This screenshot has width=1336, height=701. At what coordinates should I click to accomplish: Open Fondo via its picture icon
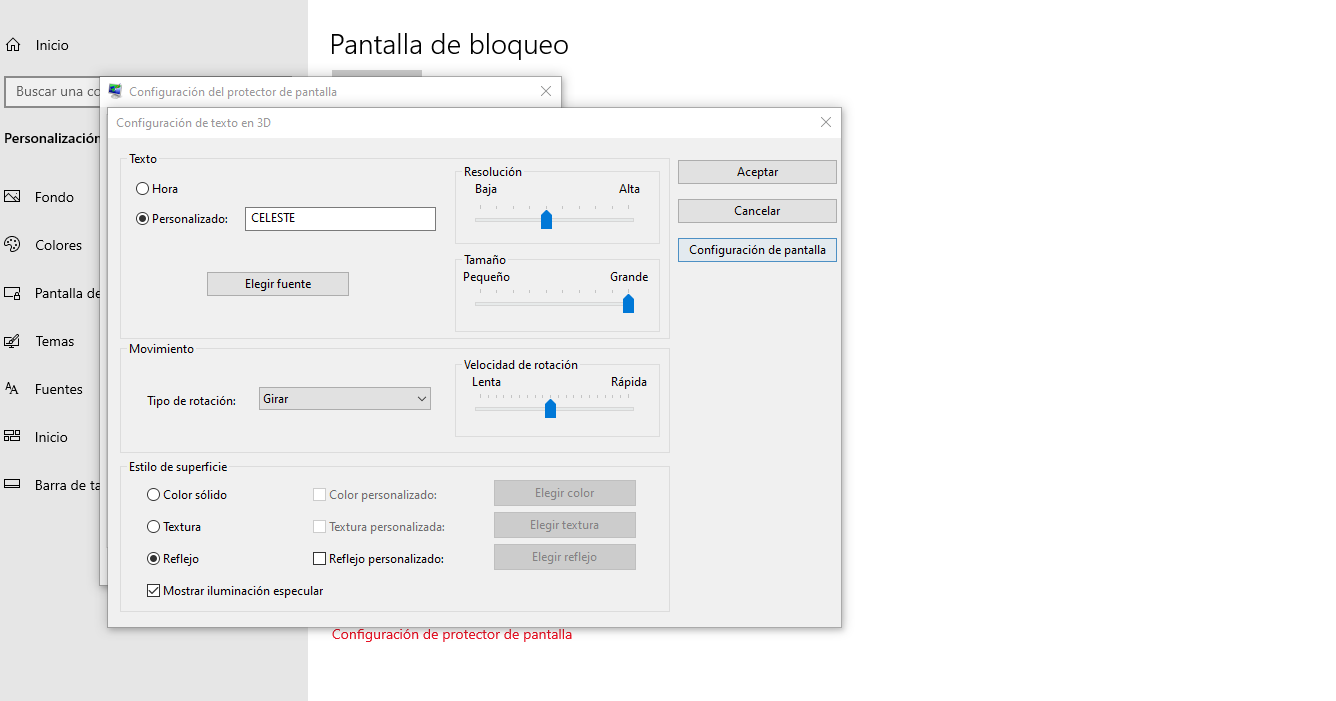pyautogui.click(x=13, y=197)
